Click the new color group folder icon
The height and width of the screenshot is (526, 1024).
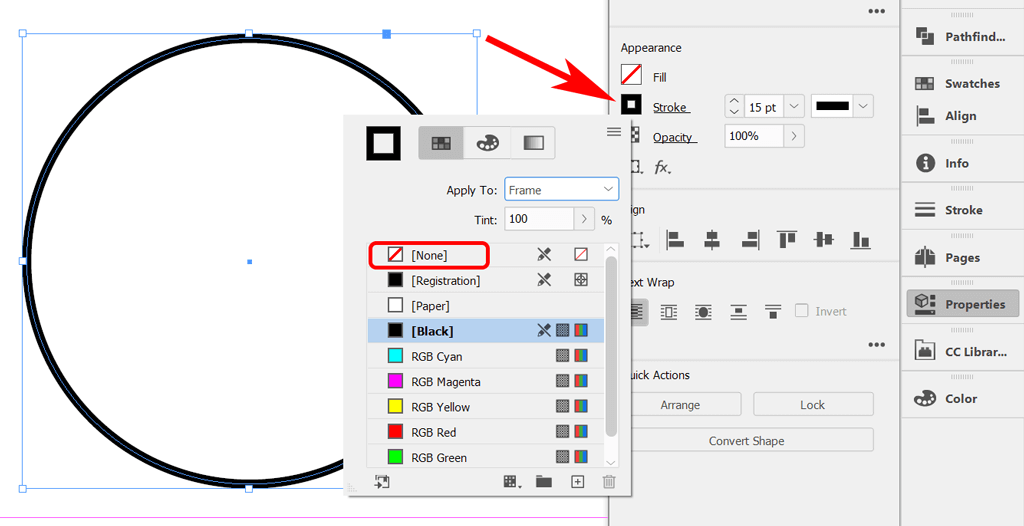point(543,482)
